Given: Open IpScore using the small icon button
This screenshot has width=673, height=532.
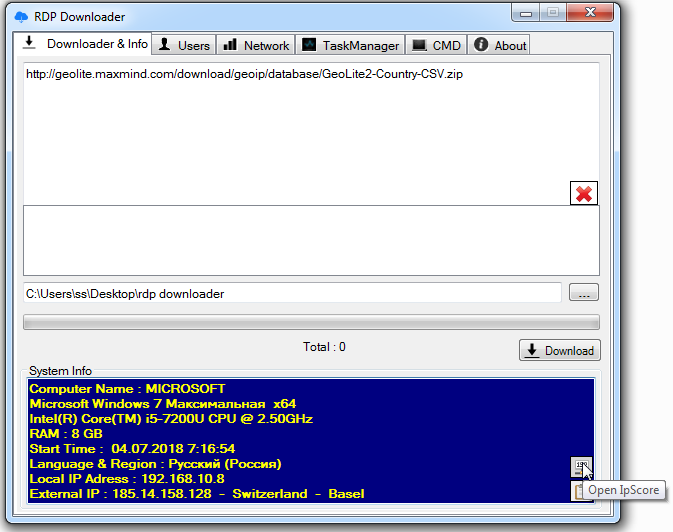Looking at the screenshot, I should [x=581, y=466].
